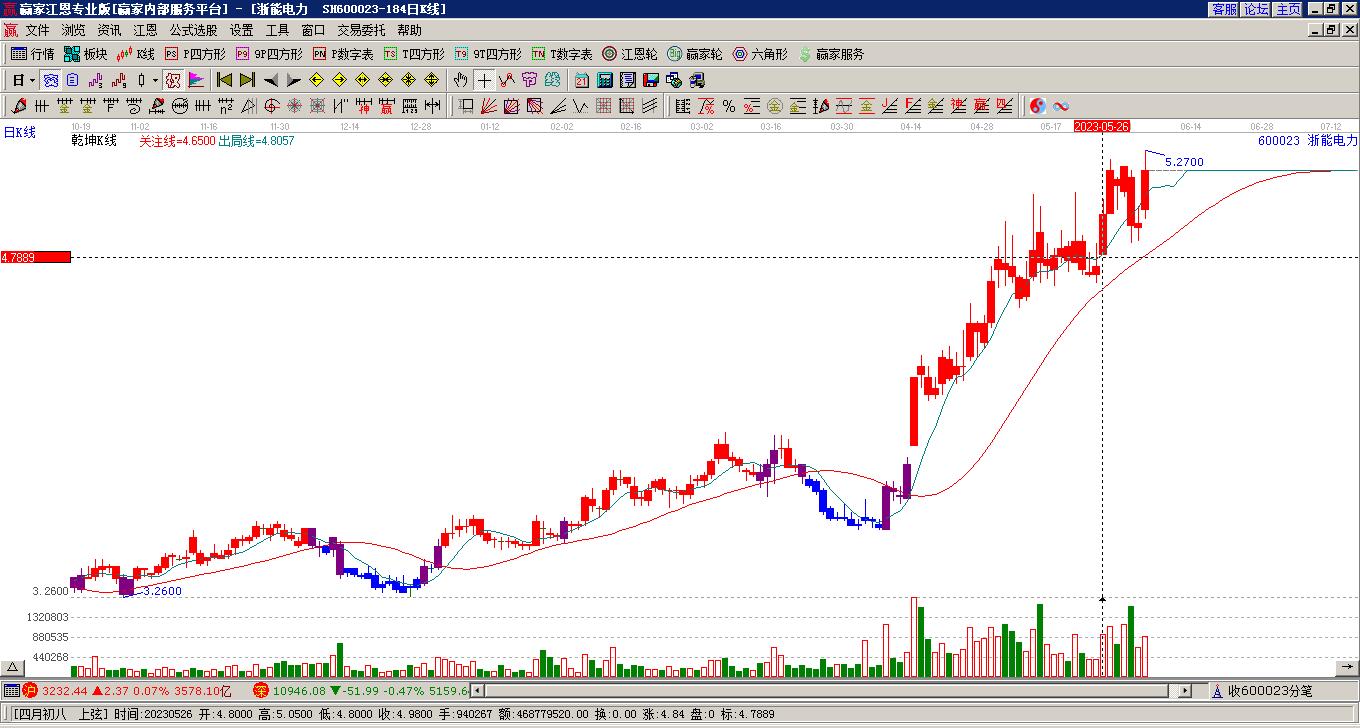Open the 设置 menu

241,31
